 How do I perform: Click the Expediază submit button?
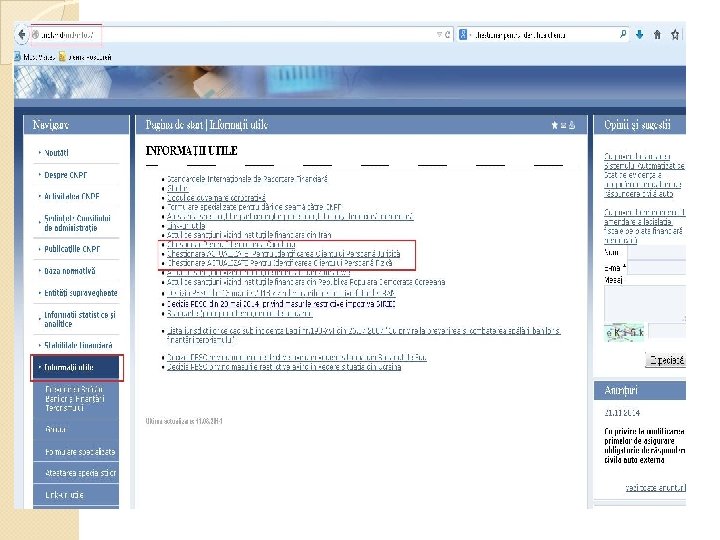[x=666, y=360]
